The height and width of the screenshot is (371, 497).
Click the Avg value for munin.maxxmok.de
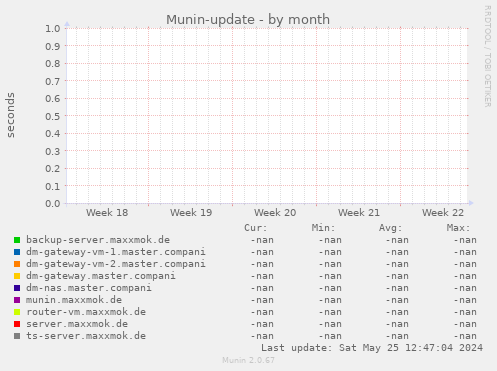click(x=397, y=300)
